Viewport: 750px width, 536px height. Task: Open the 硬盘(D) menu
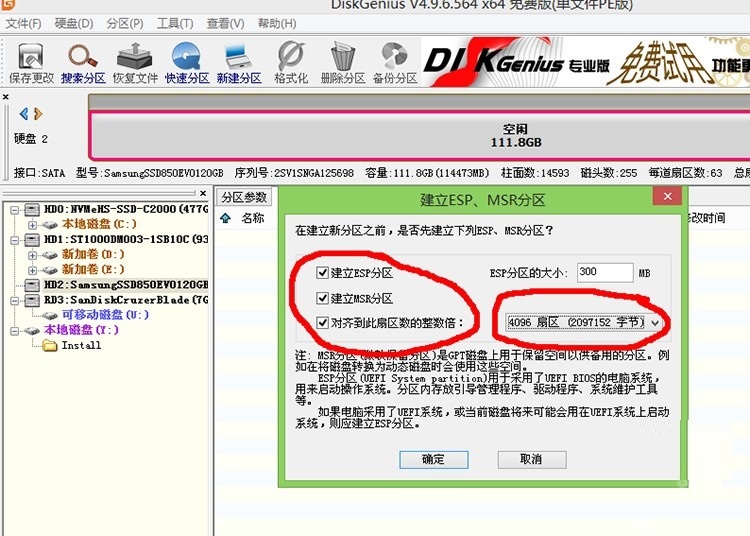(x=74, y=23)
